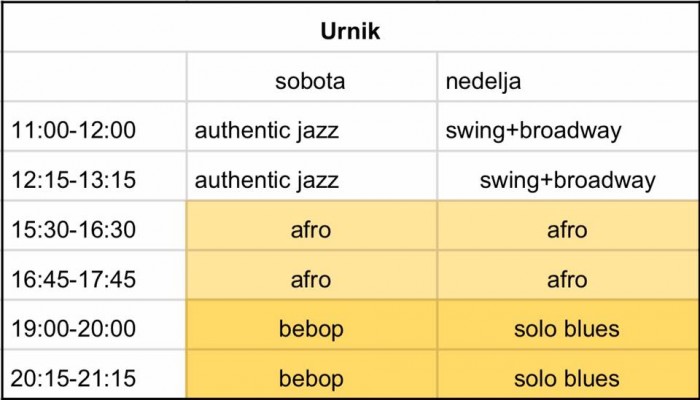The height and width of the screenshot is (400, 700).
Task: Click Sunday's 11:00 swing+broadway cell
Action: (x=567, y=126)
